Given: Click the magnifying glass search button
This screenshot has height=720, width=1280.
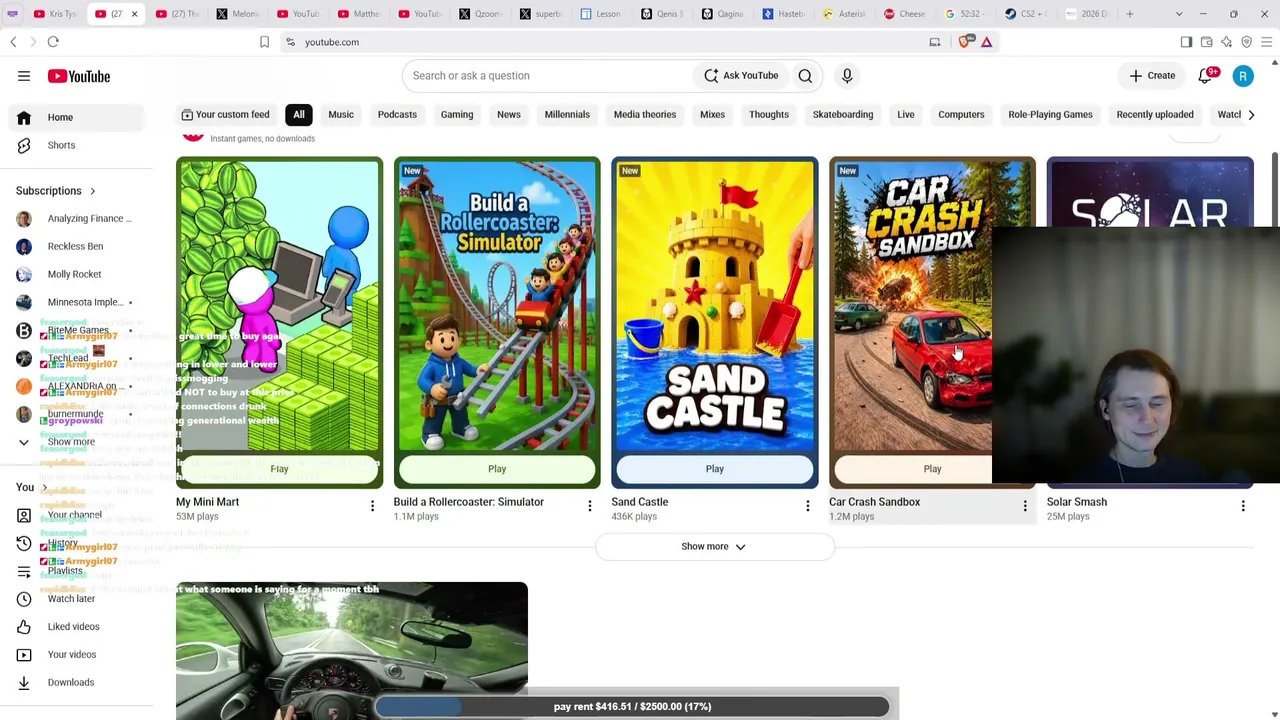Looking at the screenshot, I should click(805, 76).
